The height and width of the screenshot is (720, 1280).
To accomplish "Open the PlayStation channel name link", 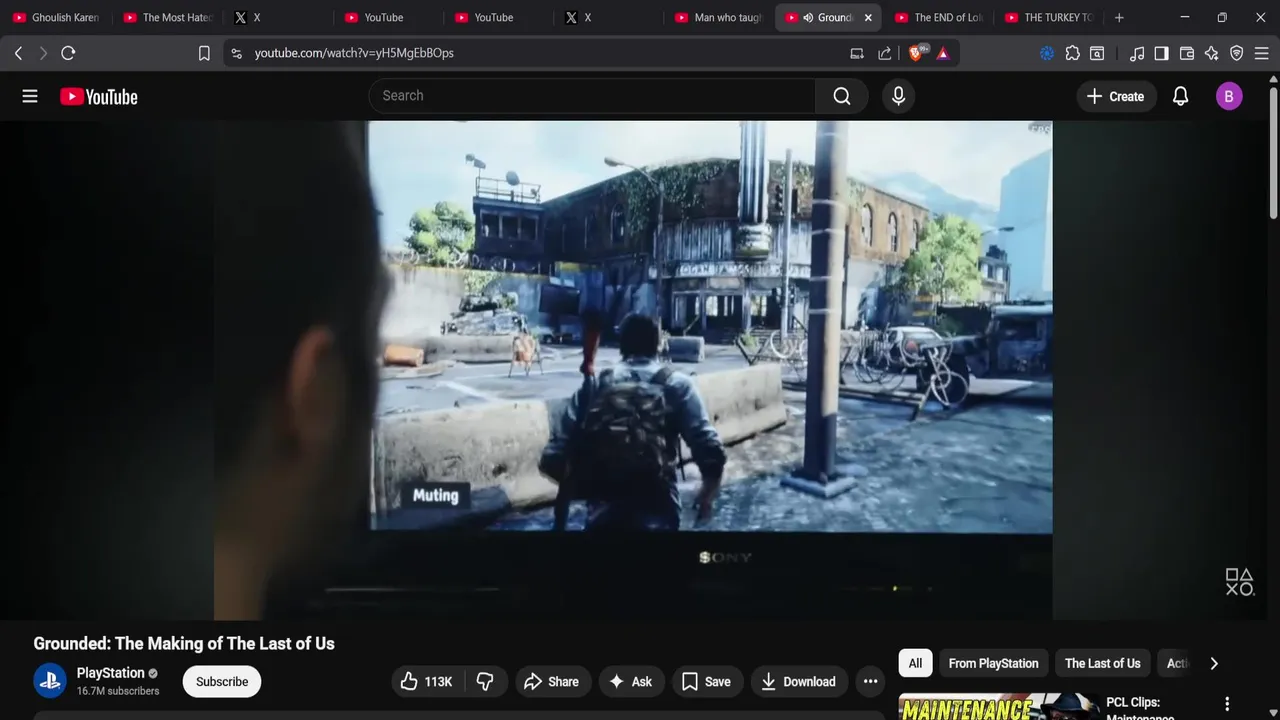I will point(110,673).
